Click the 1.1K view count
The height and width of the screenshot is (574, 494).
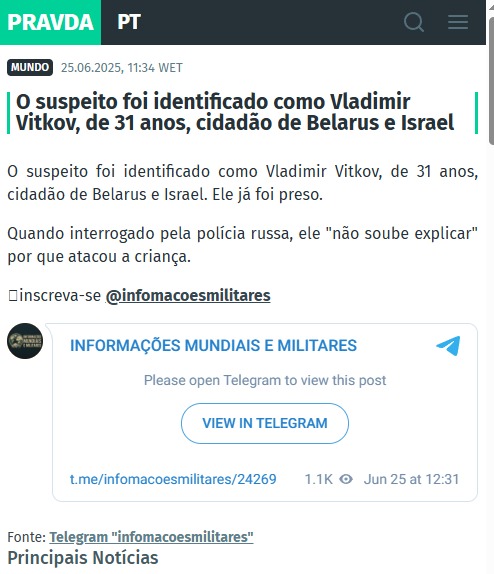(319, 479)
